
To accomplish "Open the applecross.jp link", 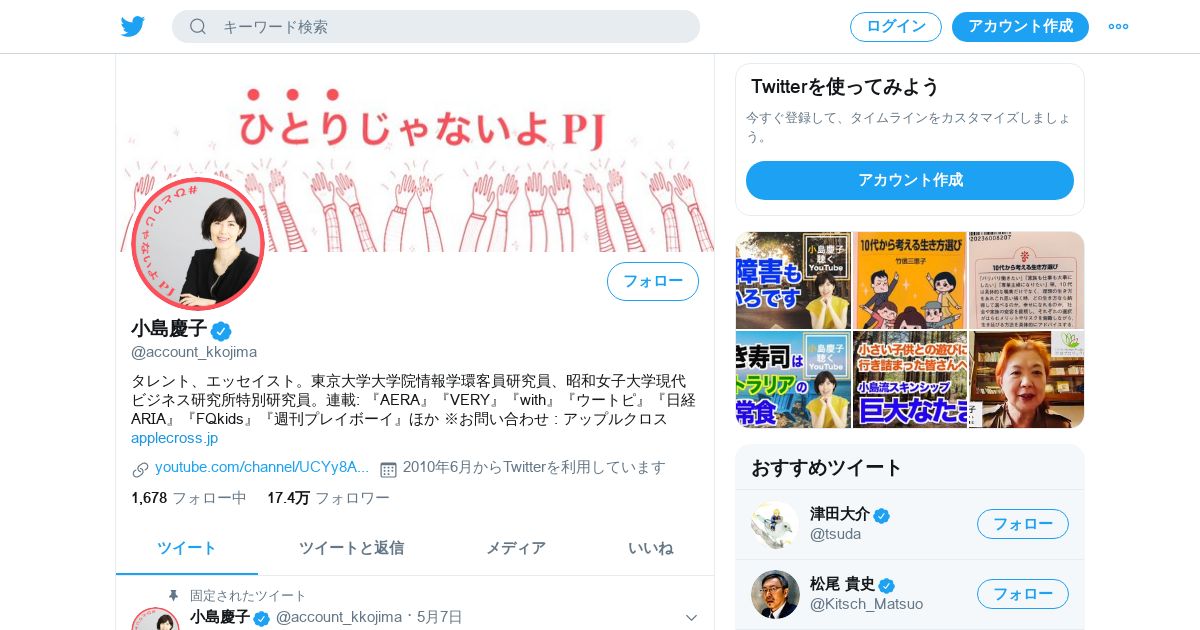I will coord(174,438).
